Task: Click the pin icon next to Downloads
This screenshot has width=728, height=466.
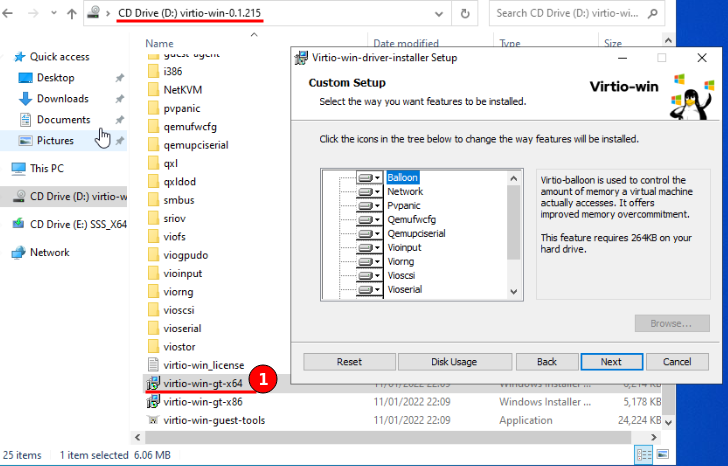Action: tap(120, 98)
